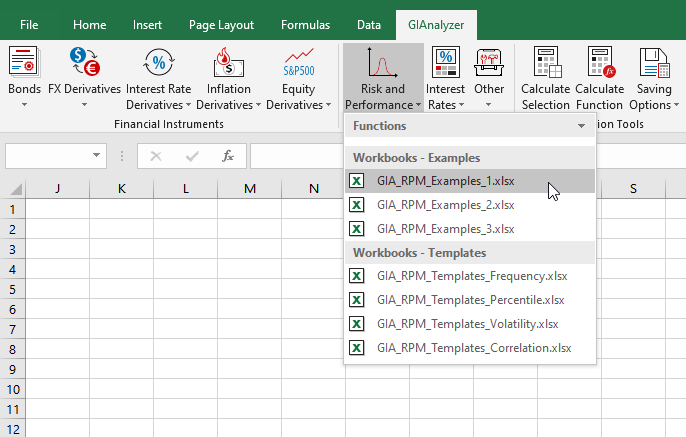
Task: Expand the Other dropdown arrow
Action: tap(489, 105)
